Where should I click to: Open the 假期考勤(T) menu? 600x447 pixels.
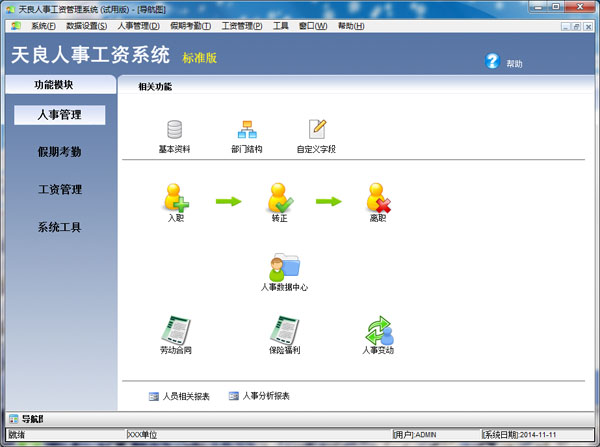point(190,26)
